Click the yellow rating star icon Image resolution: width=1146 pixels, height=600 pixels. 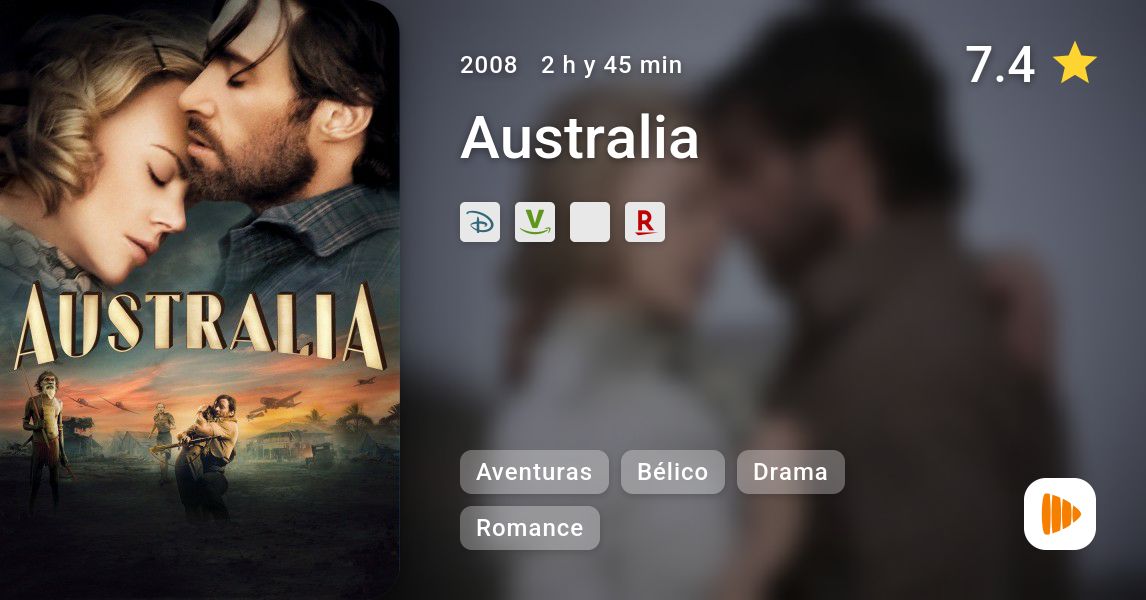click(1074, 64)
